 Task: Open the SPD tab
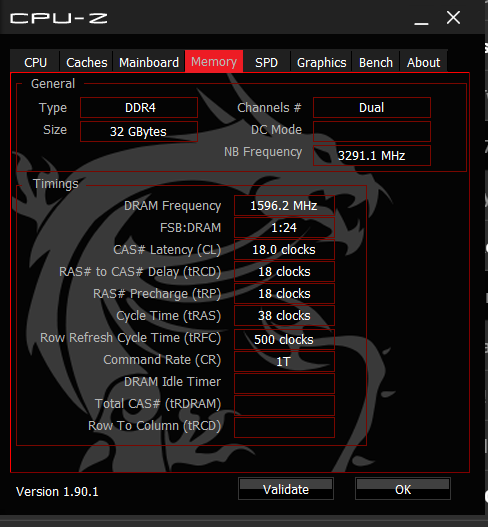pyautogui.click(x=267, y=62)
